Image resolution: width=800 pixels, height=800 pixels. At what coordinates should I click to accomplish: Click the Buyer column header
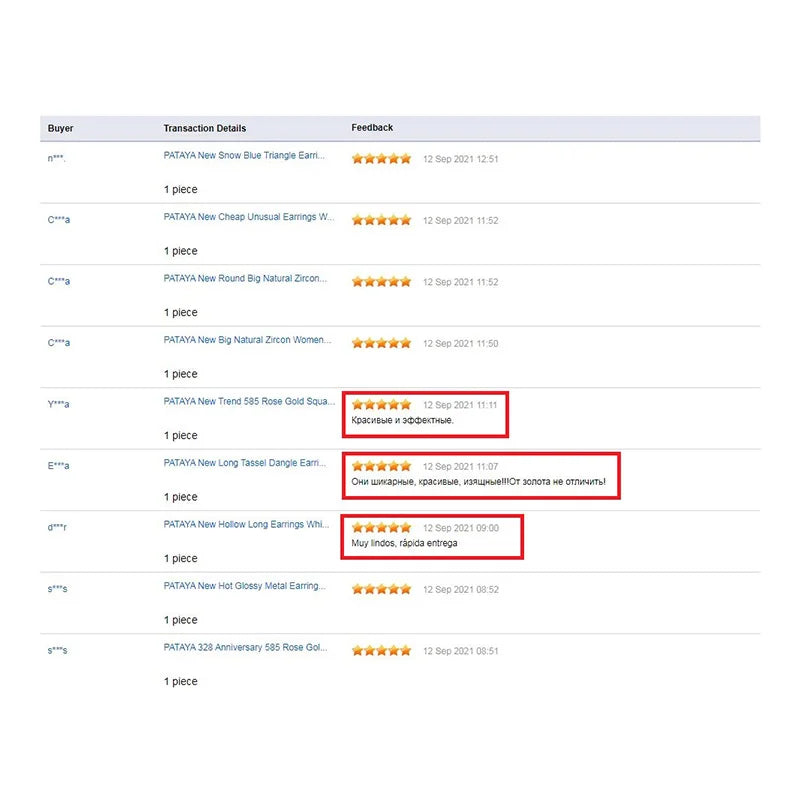tap(60, 128)
